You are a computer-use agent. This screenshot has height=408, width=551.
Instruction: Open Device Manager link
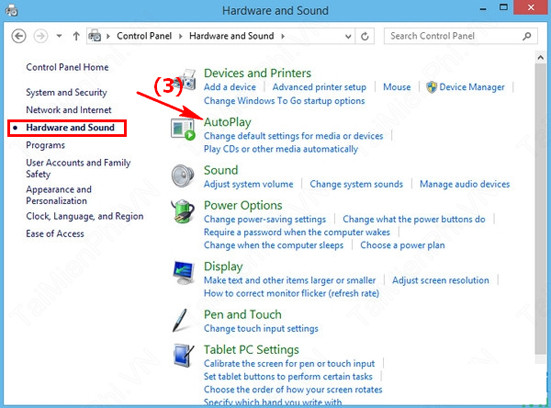click(x=472, y=87)
